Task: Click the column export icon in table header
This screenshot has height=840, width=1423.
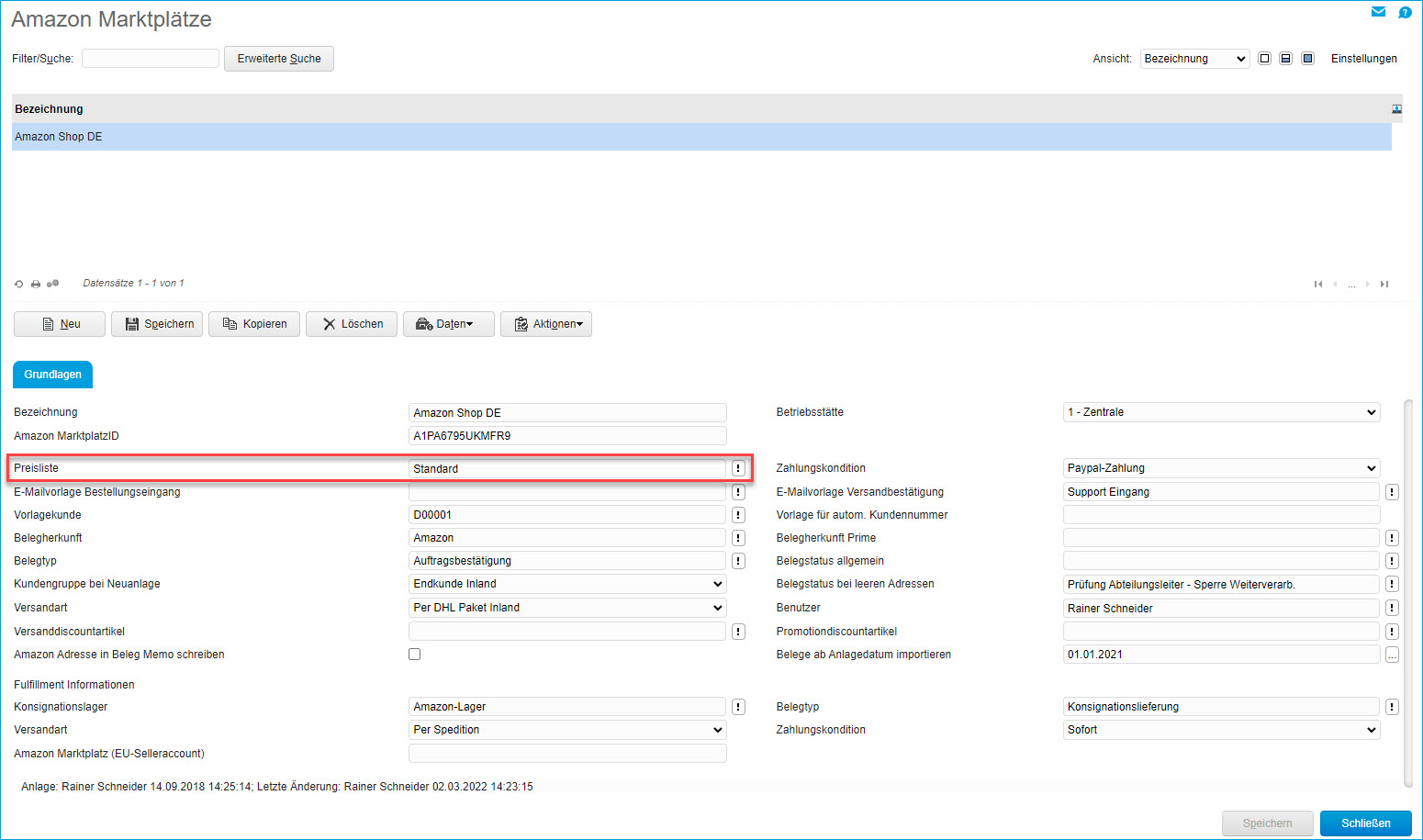Action: point(1396,109)
